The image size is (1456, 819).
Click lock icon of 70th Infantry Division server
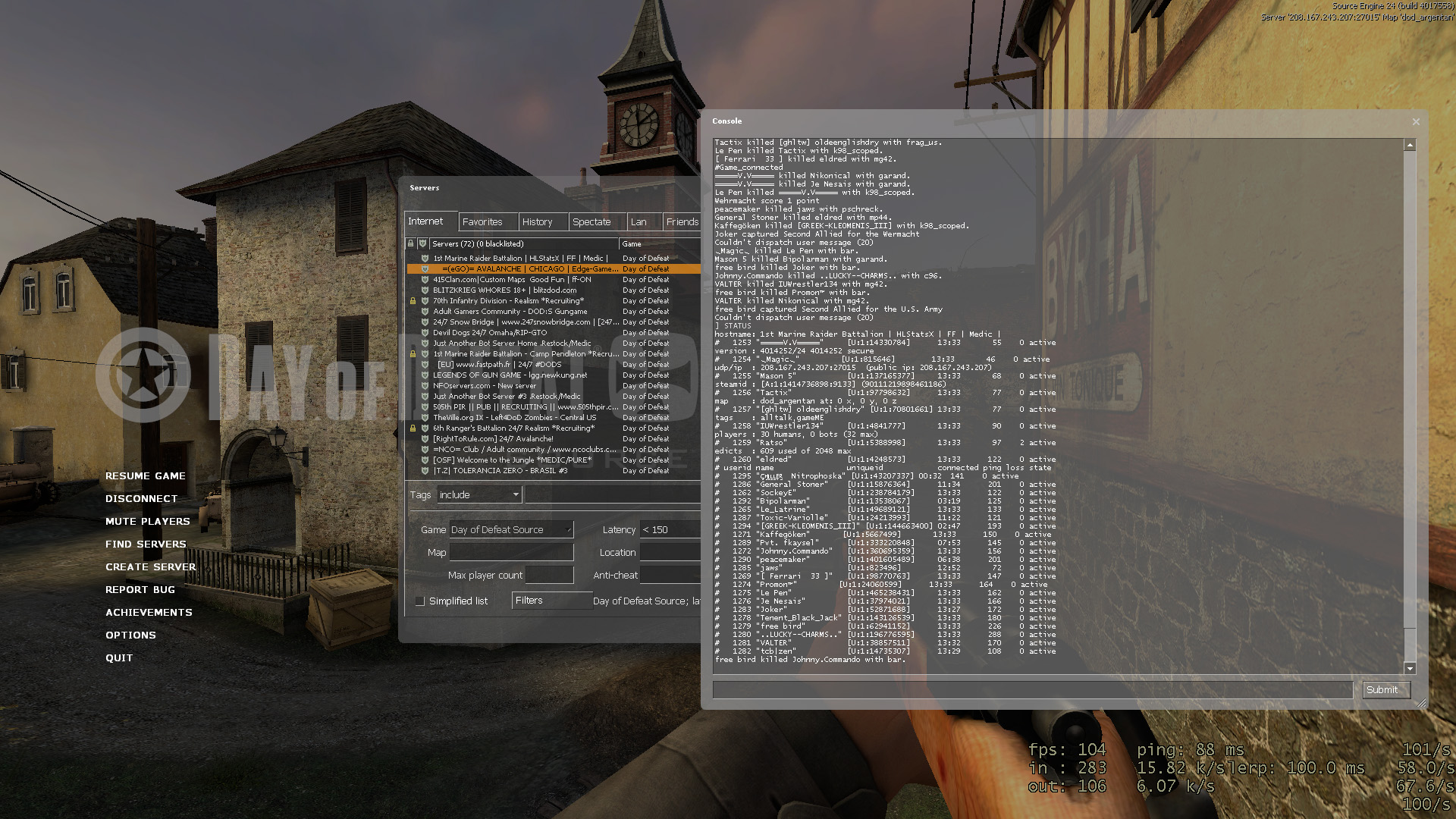[413, 301]
